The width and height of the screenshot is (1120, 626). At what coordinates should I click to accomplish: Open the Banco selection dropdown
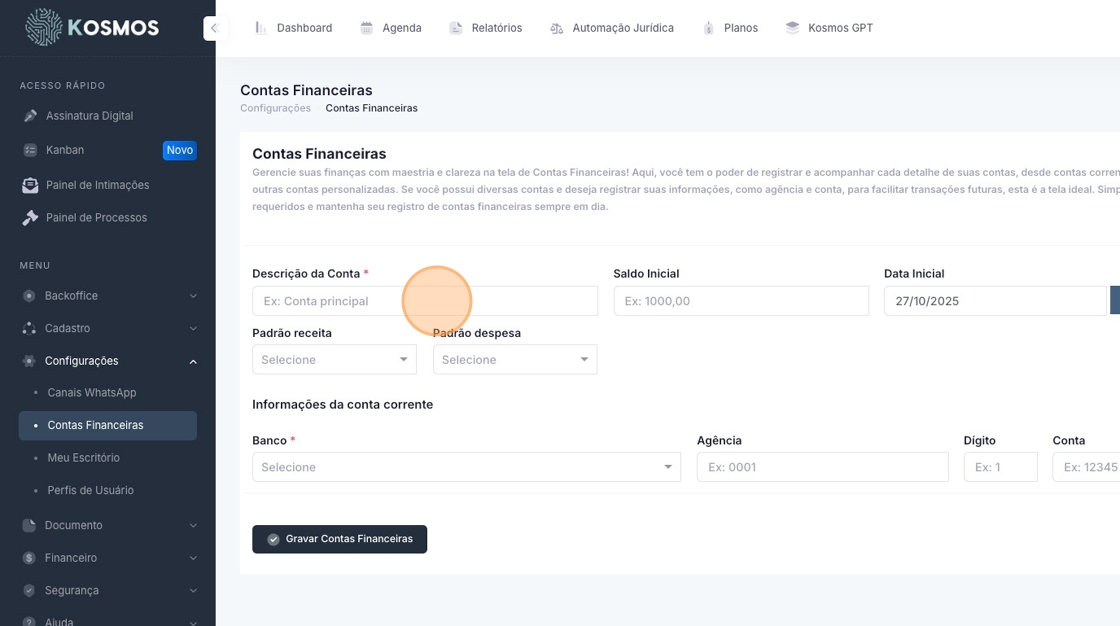click(466, 467)
